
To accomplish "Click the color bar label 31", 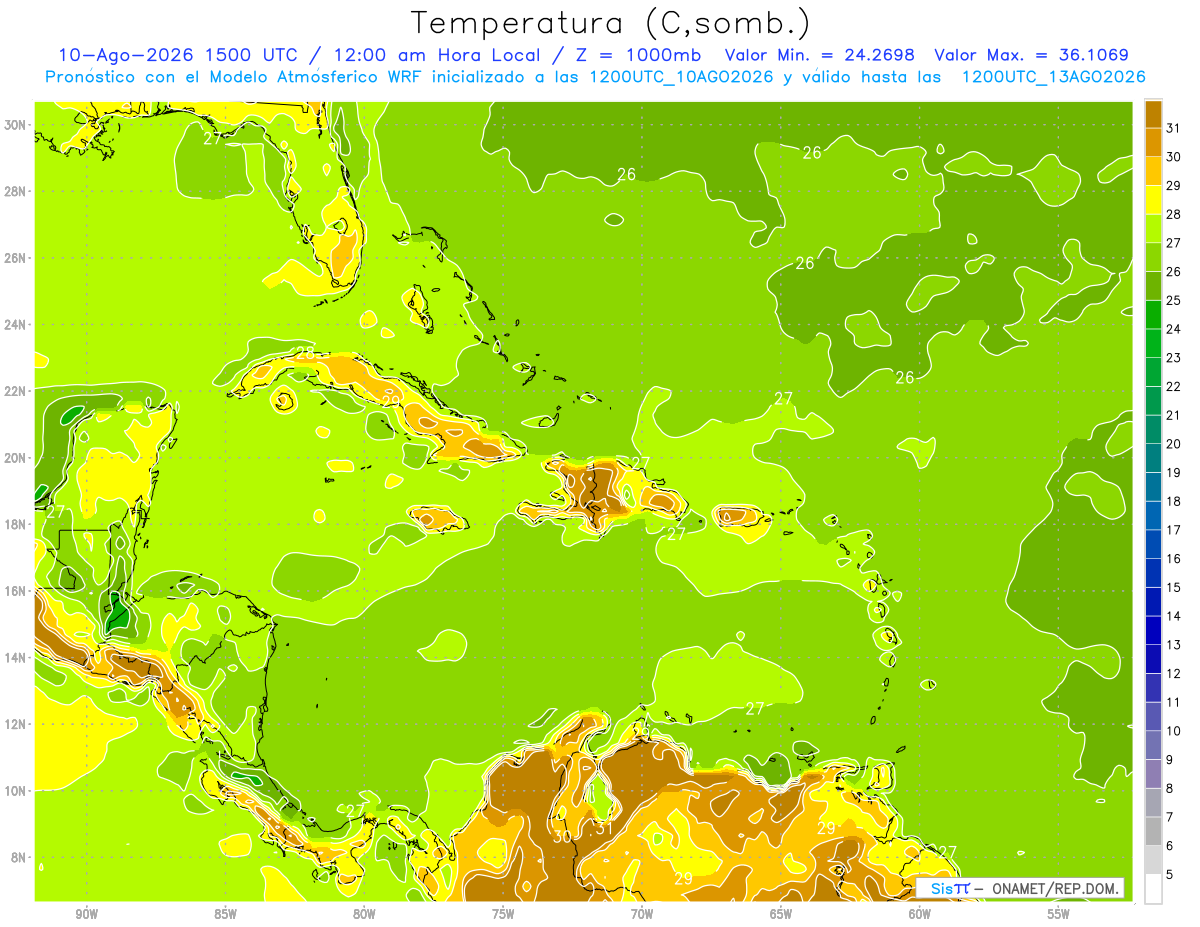I will click(x=1173, y=127).
